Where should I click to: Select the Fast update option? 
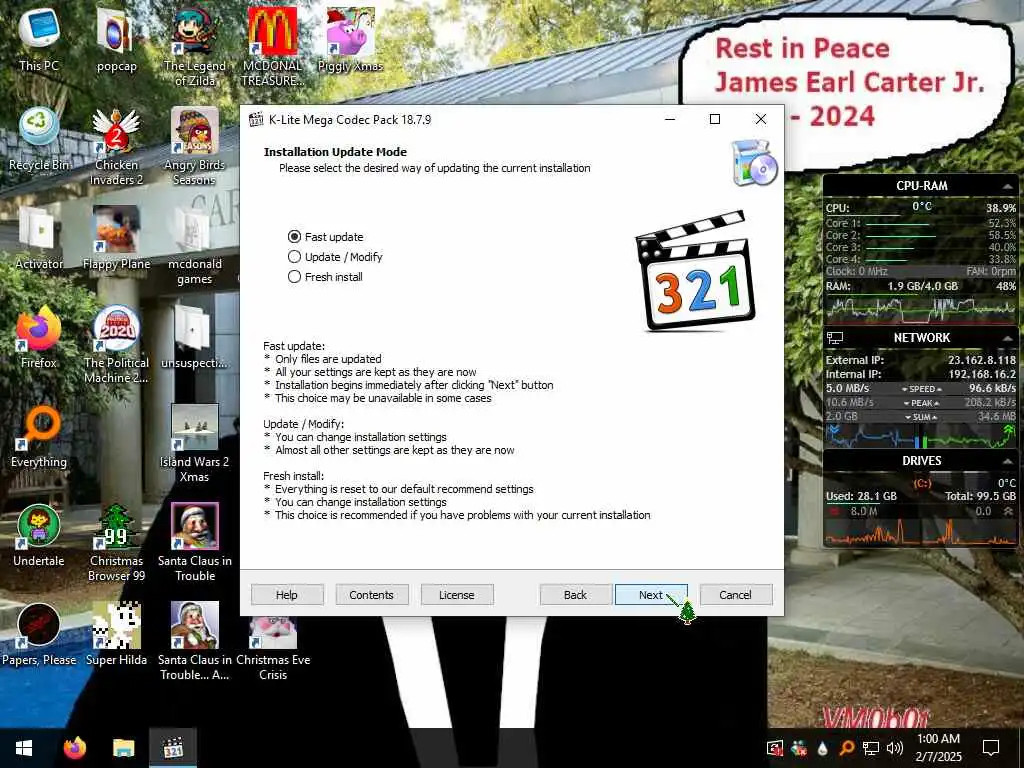(325, 237)
